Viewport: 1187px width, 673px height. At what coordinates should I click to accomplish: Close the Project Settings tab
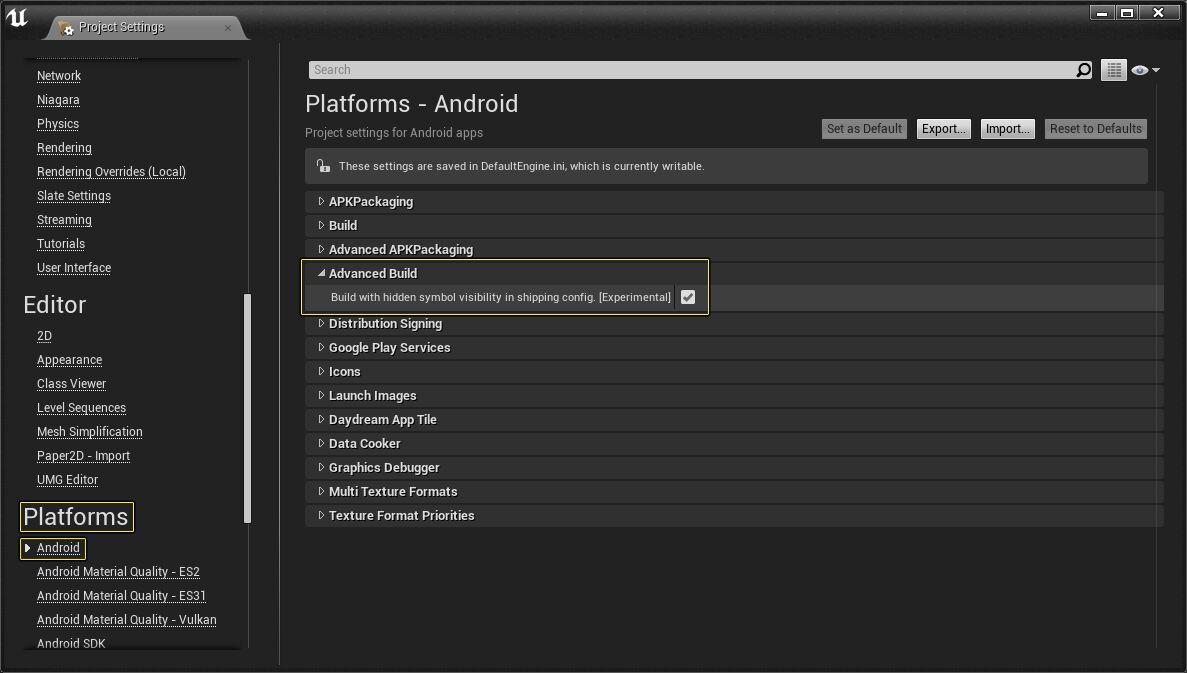click(x=228, y=27)
